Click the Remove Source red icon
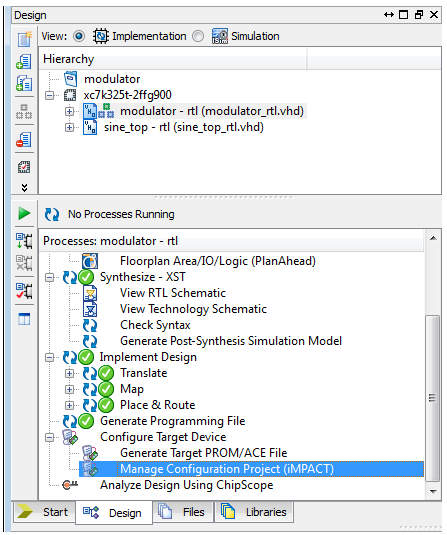The width and height of the screenshot is (447, 535). 24,139
